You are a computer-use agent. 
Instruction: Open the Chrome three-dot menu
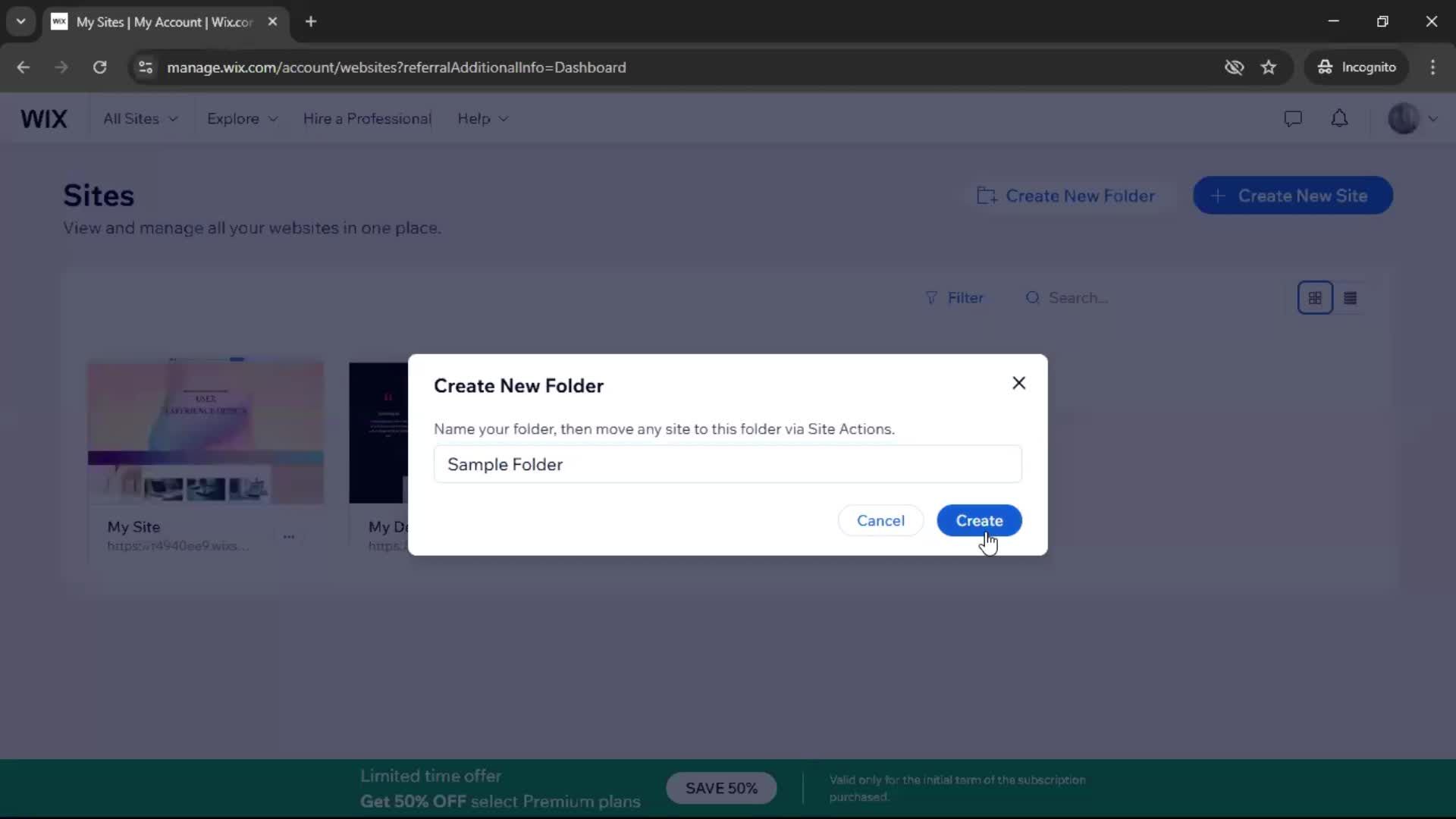coord(1432,67)
